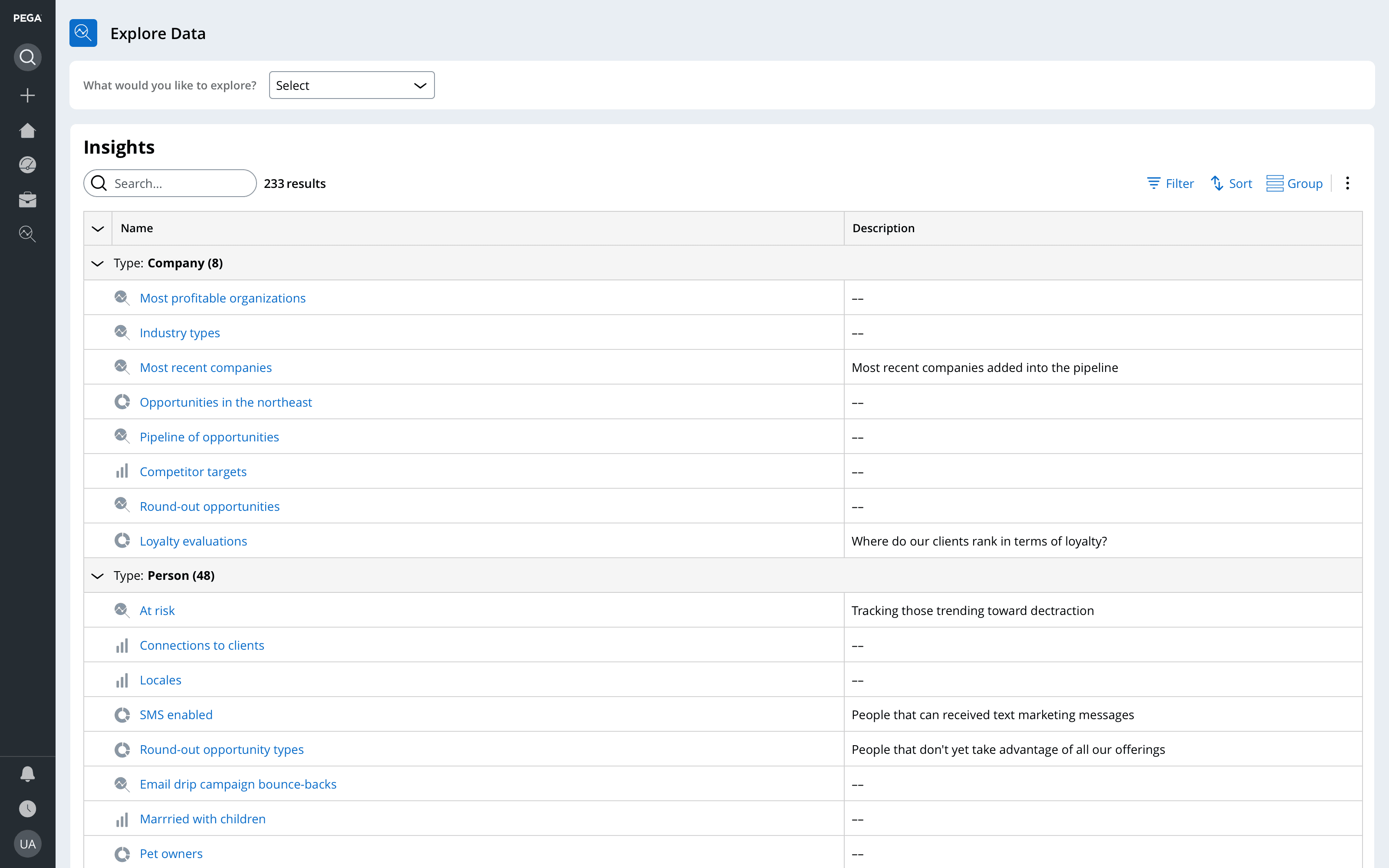Open recents clock icon in sidebar
The height and width of the screenshot is (868, 1389).
27,809
